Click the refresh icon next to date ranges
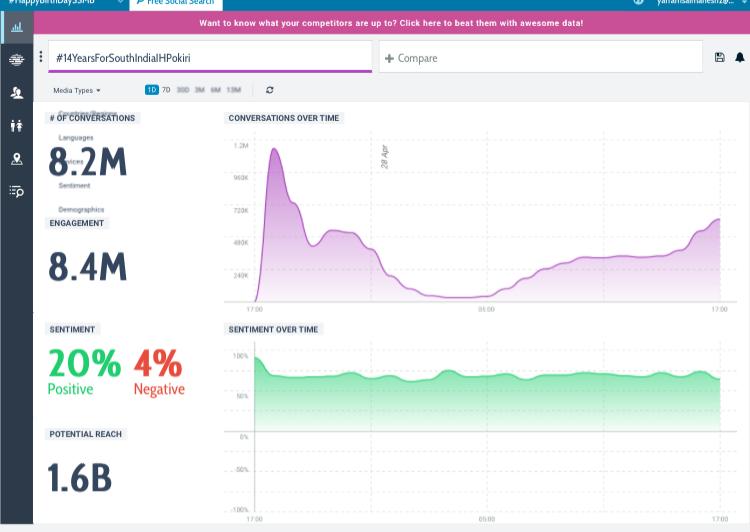750x532 pixels. point(270,90)
